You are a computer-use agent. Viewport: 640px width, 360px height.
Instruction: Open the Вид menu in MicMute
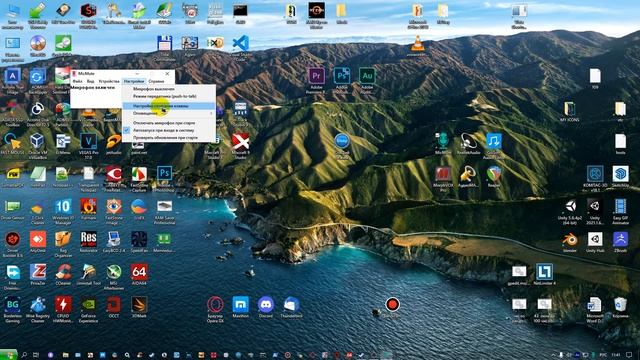point(90,81)
